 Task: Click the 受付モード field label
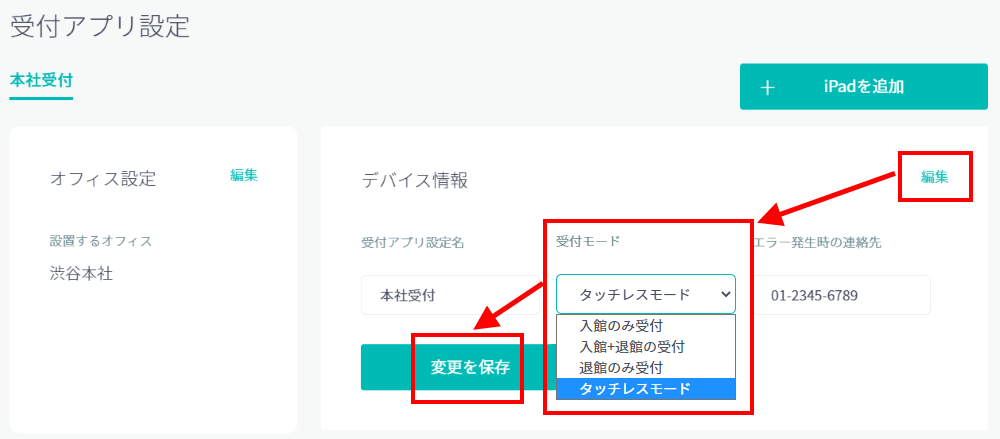tap(588, 241)
